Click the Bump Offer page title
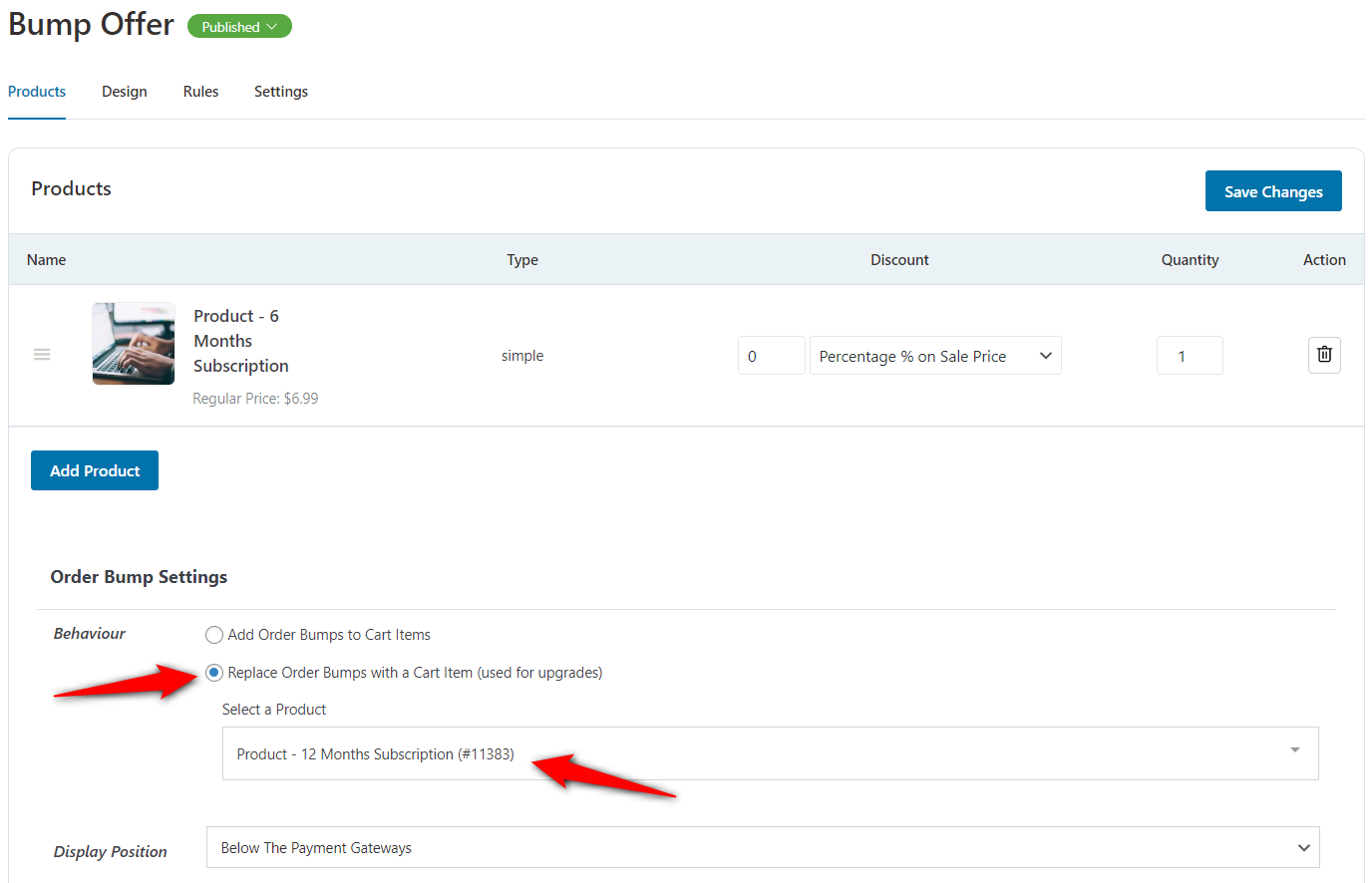This screenshot has height=883, width=1372. [91, 24]
